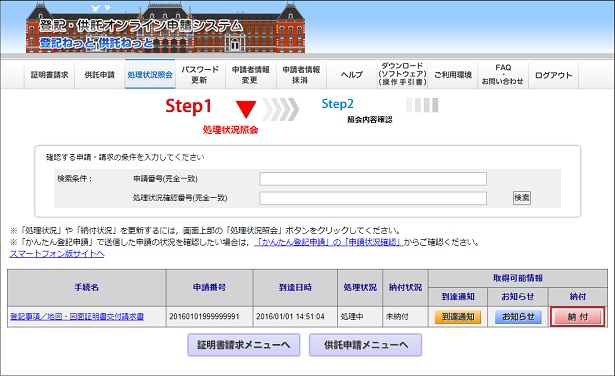The height and width of the screenshot is (376, 615).
Task: Select the 未納付 payment status cell
Action: click(406, 317)
